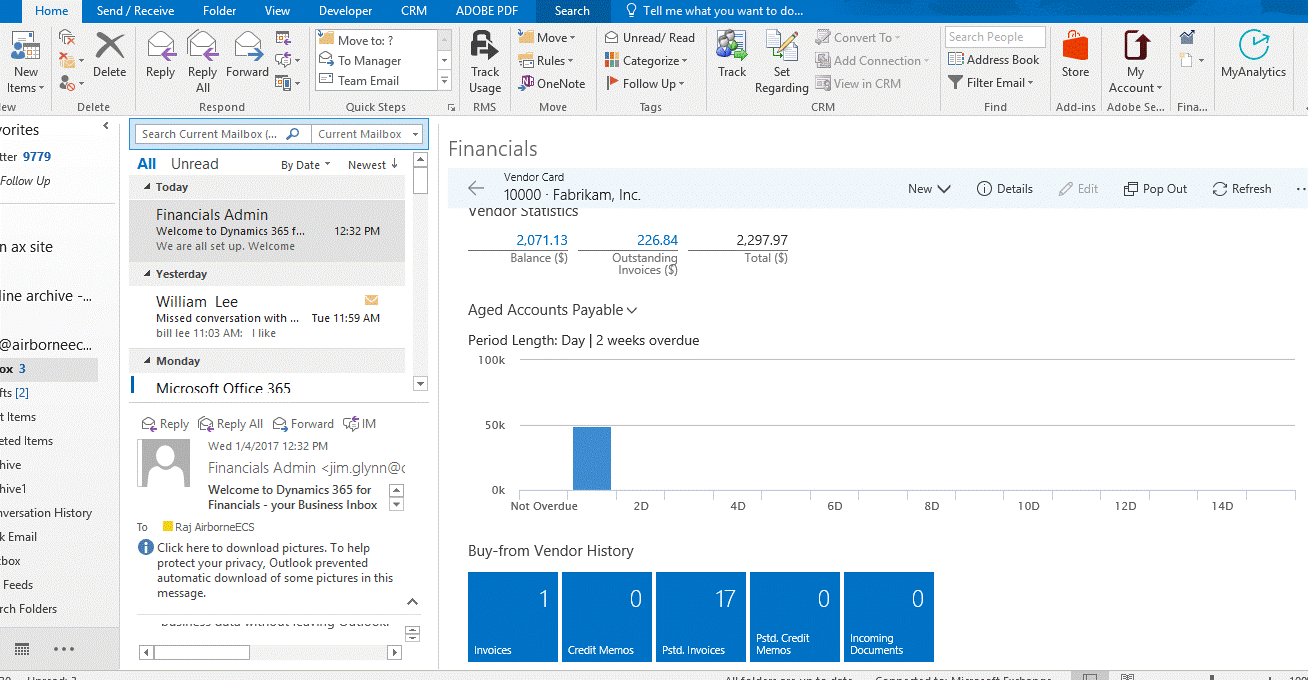Collapse the folder pane arrow
Viewport: 1308px width, 680px height.
(x=106, y=127)
